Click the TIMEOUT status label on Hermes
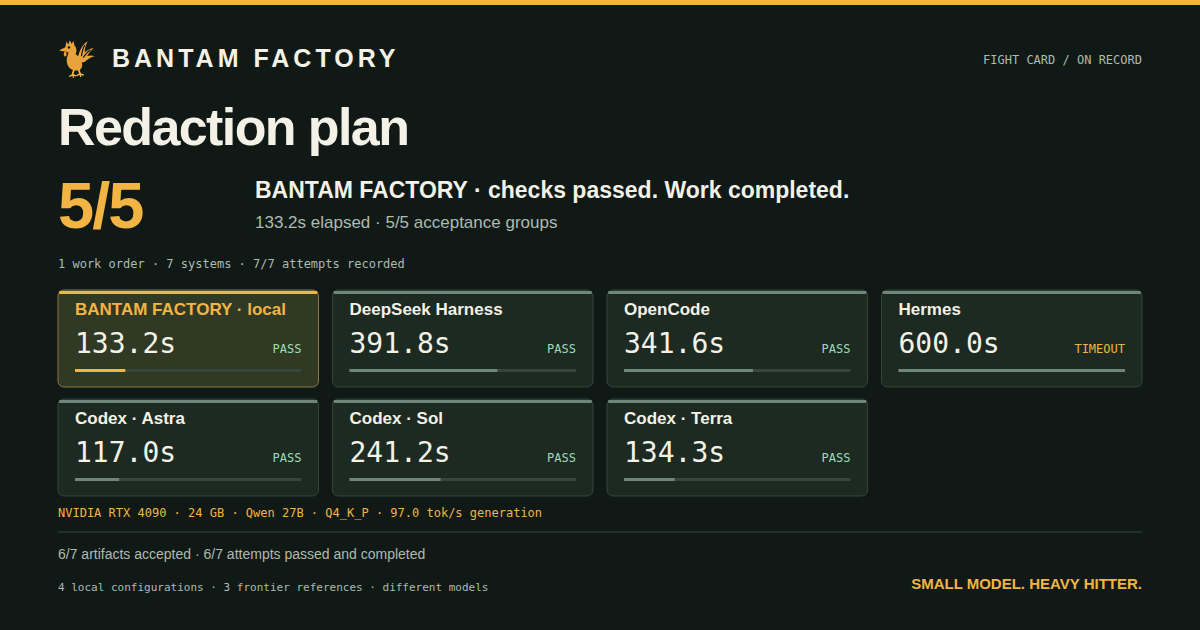This screenshot has width=1200, height=630. [1100, 349]
